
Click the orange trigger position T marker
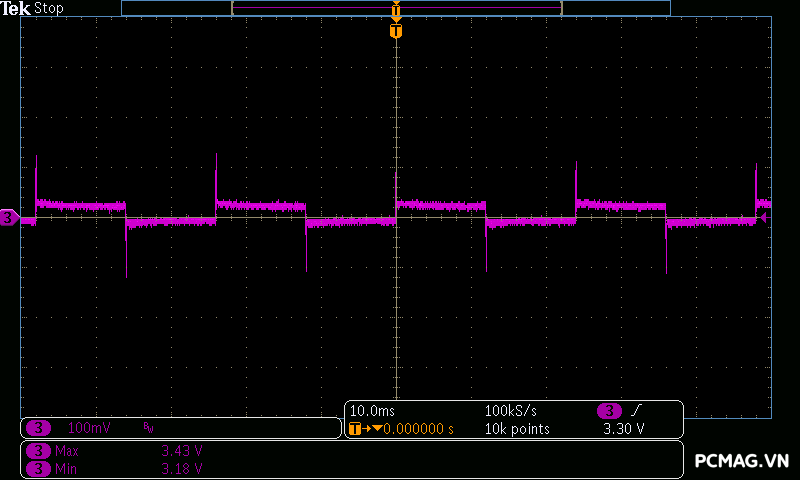click(x=396, y=31)
